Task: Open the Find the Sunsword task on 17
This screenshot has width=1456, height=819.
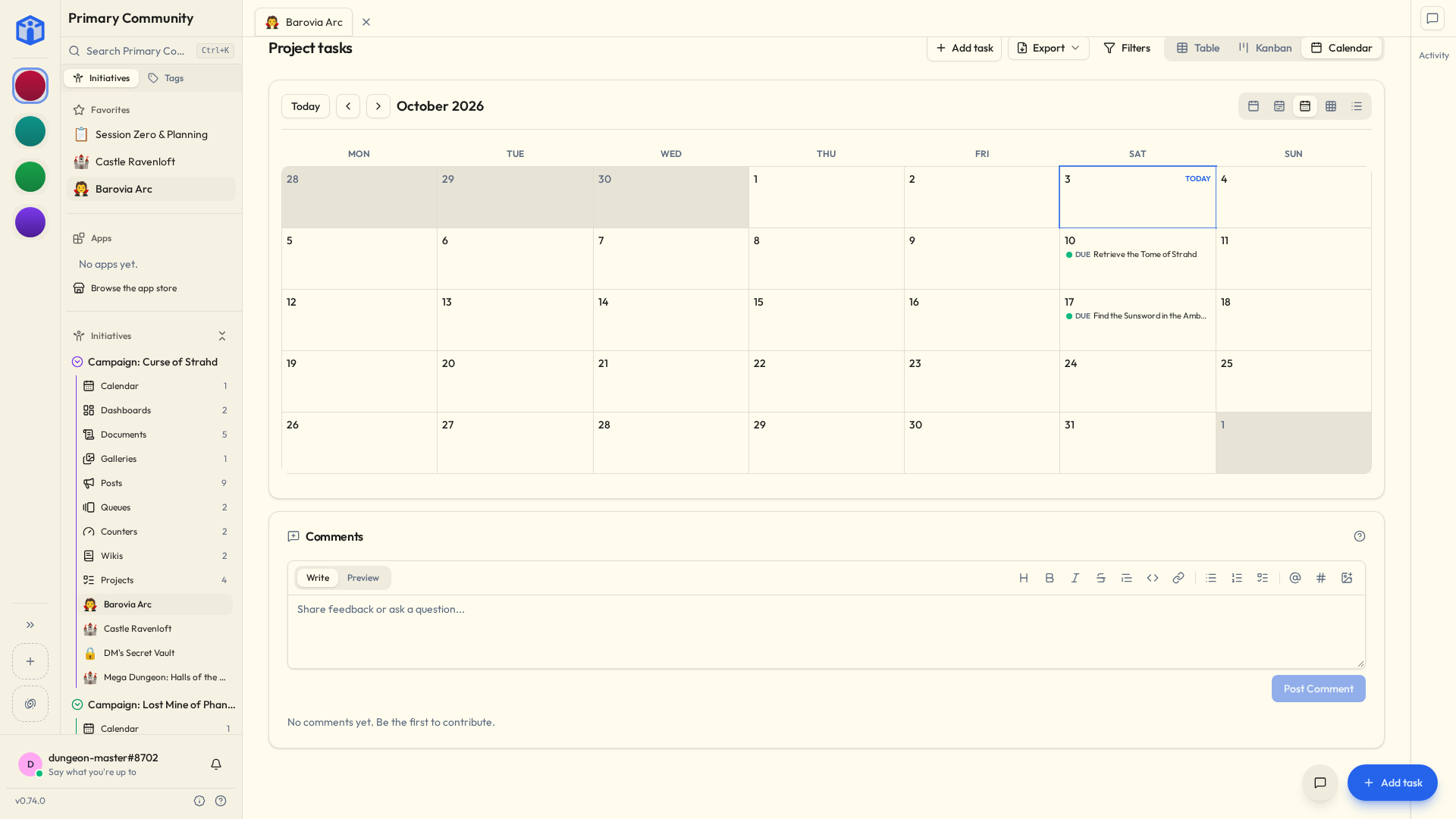Action: coord(1137,316)
